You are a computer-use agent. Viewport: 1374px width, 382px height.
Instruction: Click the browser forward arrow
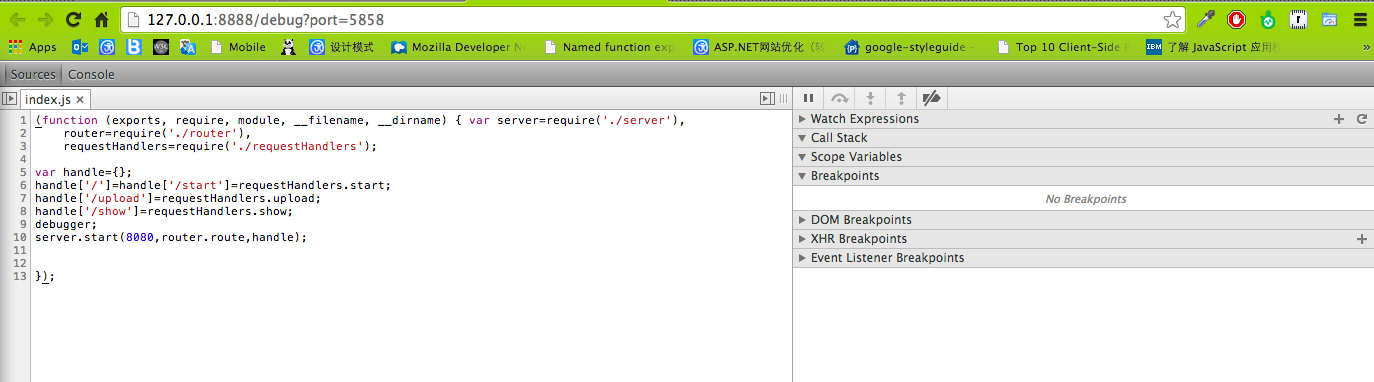(x=45, y=19)
